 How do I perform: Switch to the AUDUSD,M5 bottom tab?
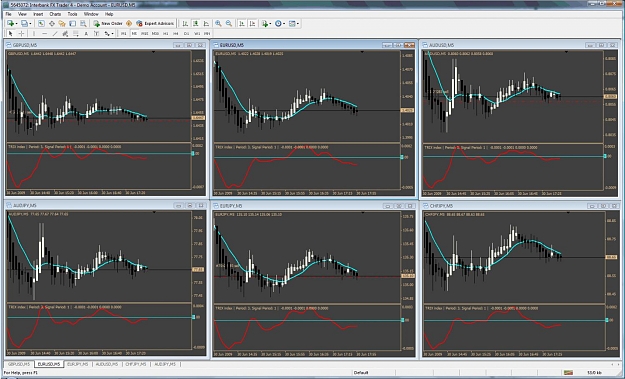click(x=106, y=364)
